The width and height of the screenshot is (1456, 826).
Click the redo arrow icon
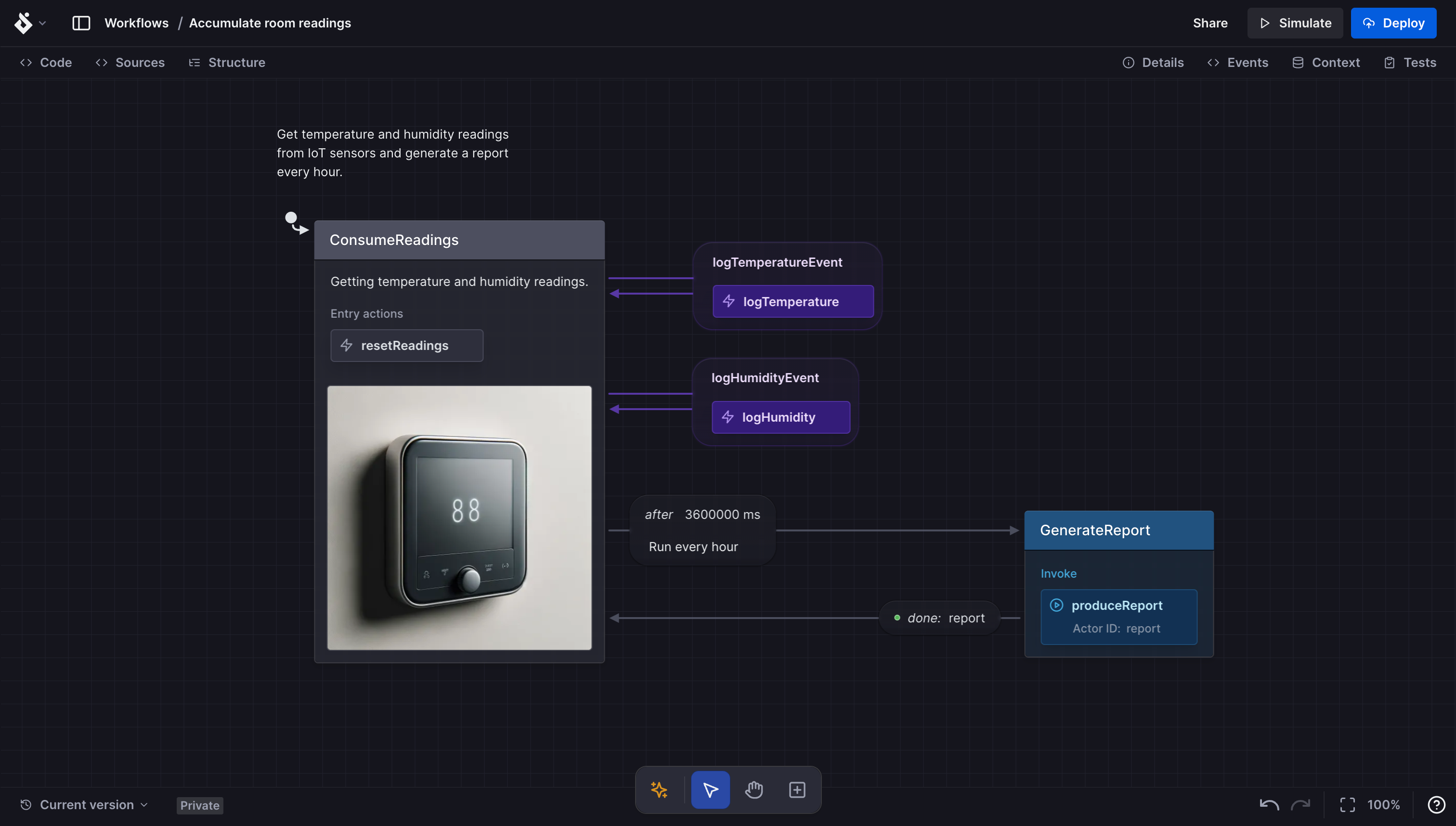pos(1301,804)
